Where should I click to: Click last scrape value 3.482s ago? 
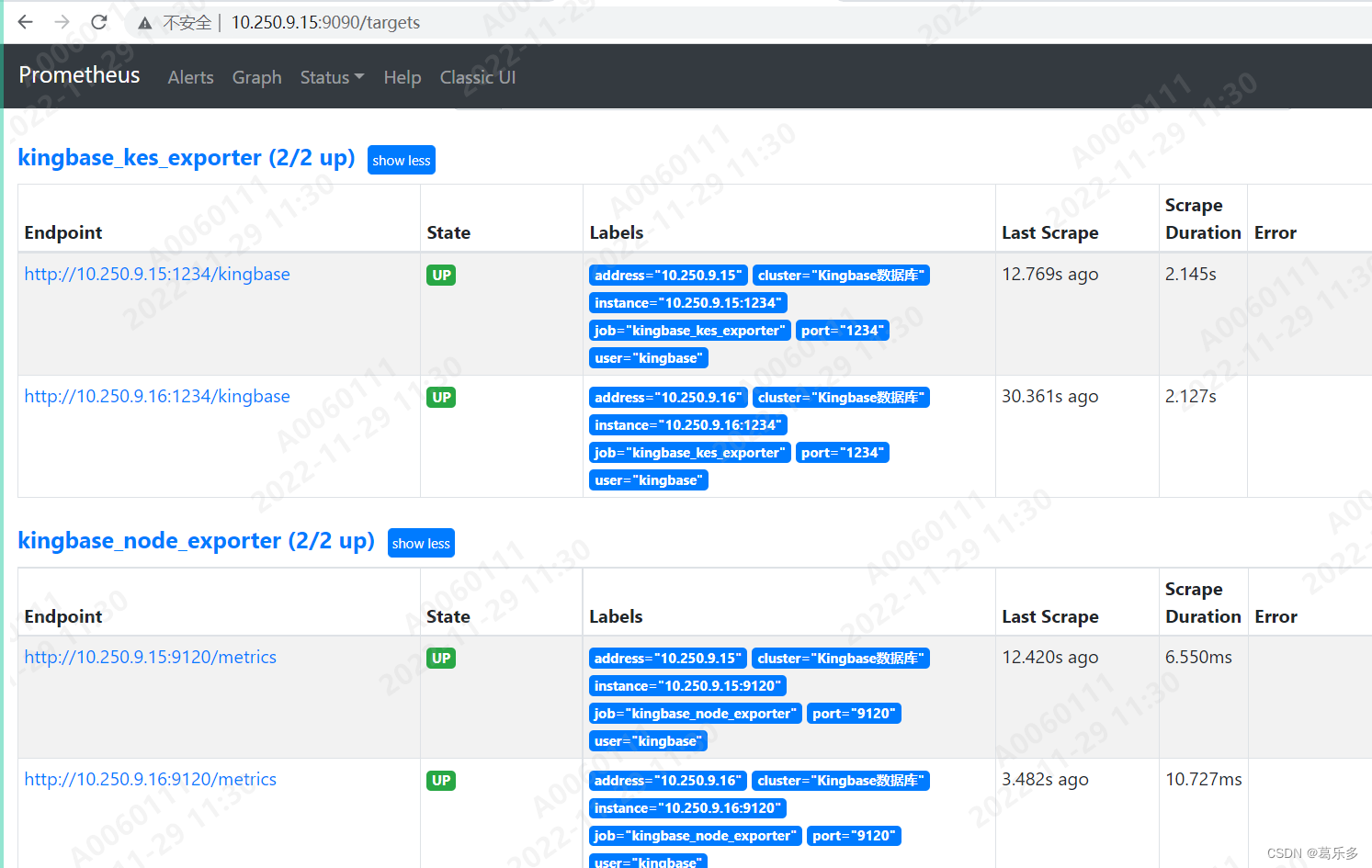[1046, 779]
